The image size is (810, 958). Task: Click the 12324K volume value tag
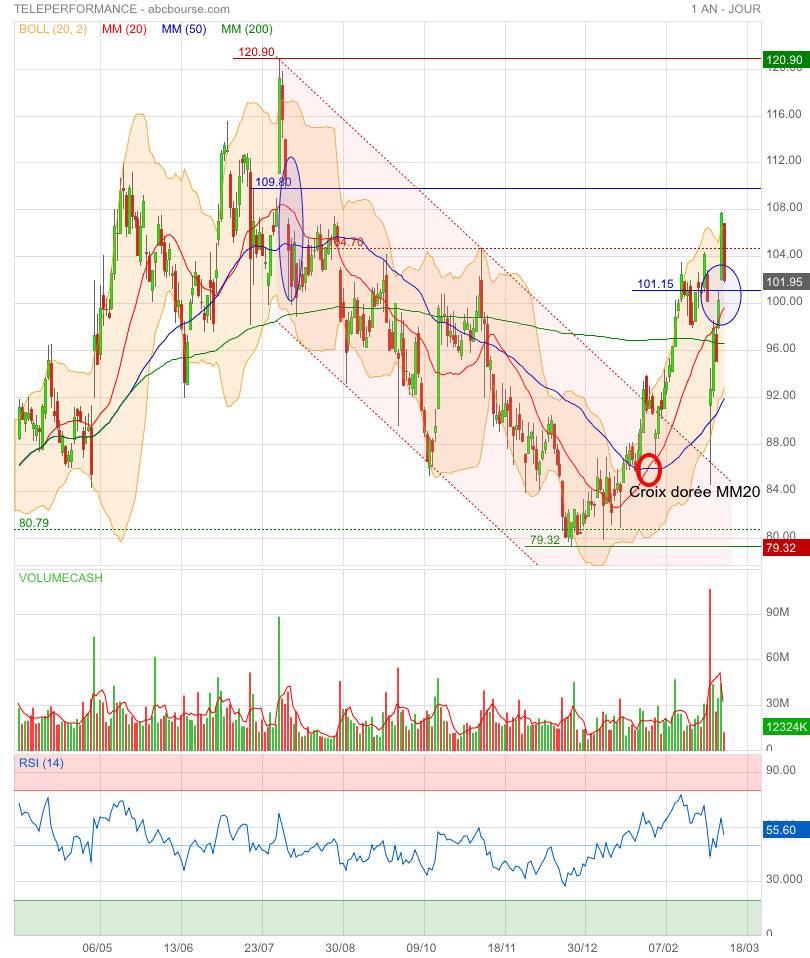tap(786, 726)
